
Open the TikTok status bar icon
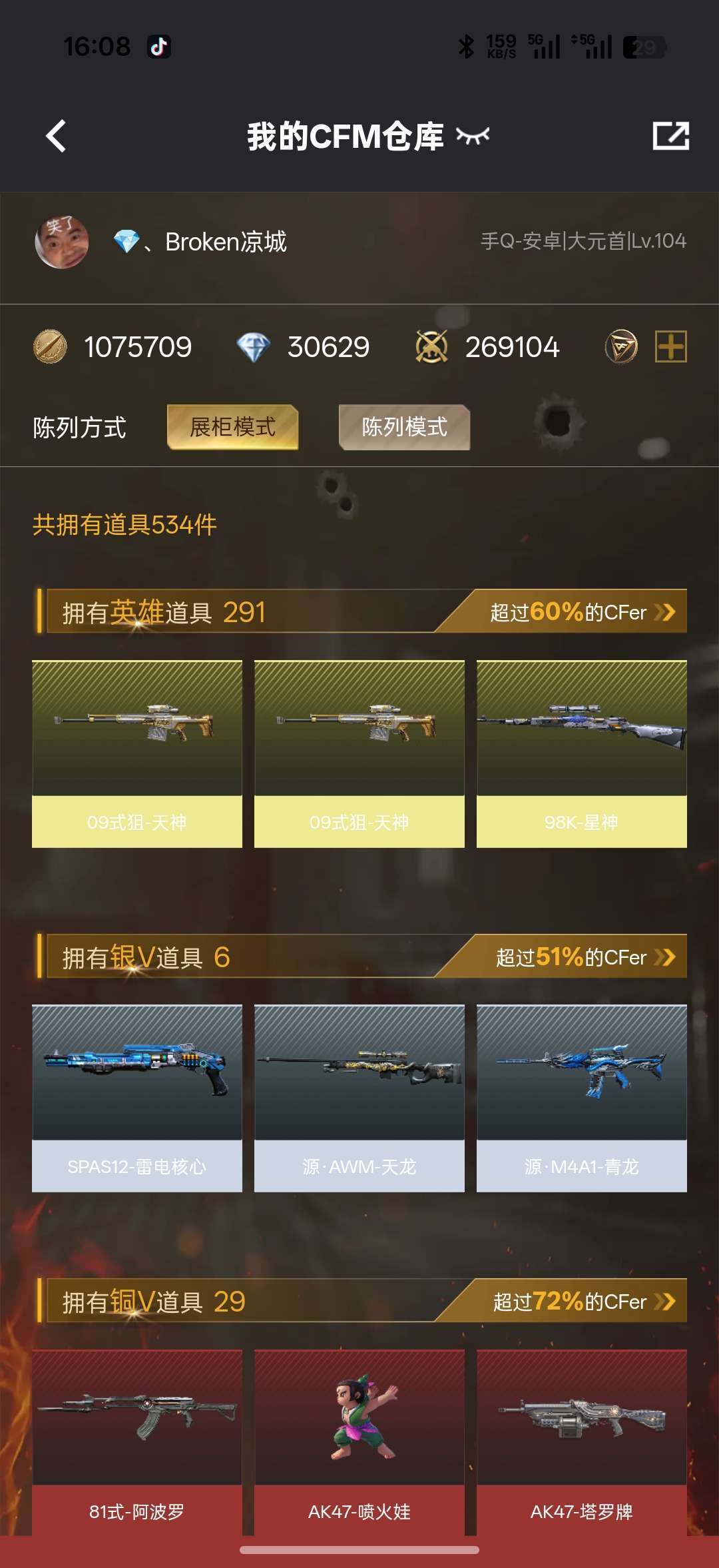[x=159, y=47]
